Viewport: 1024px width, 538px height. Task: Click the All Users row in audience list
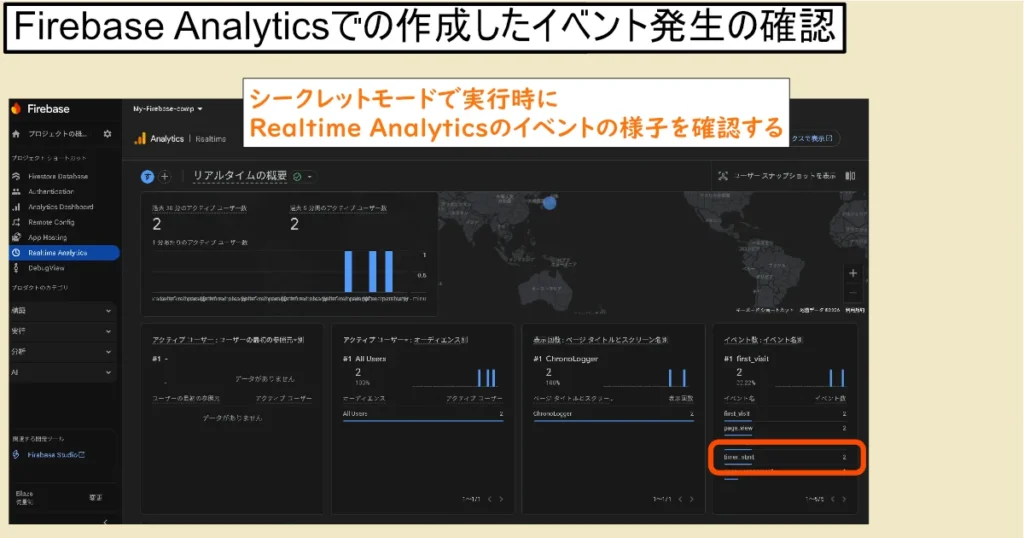(x=423, y=414)
